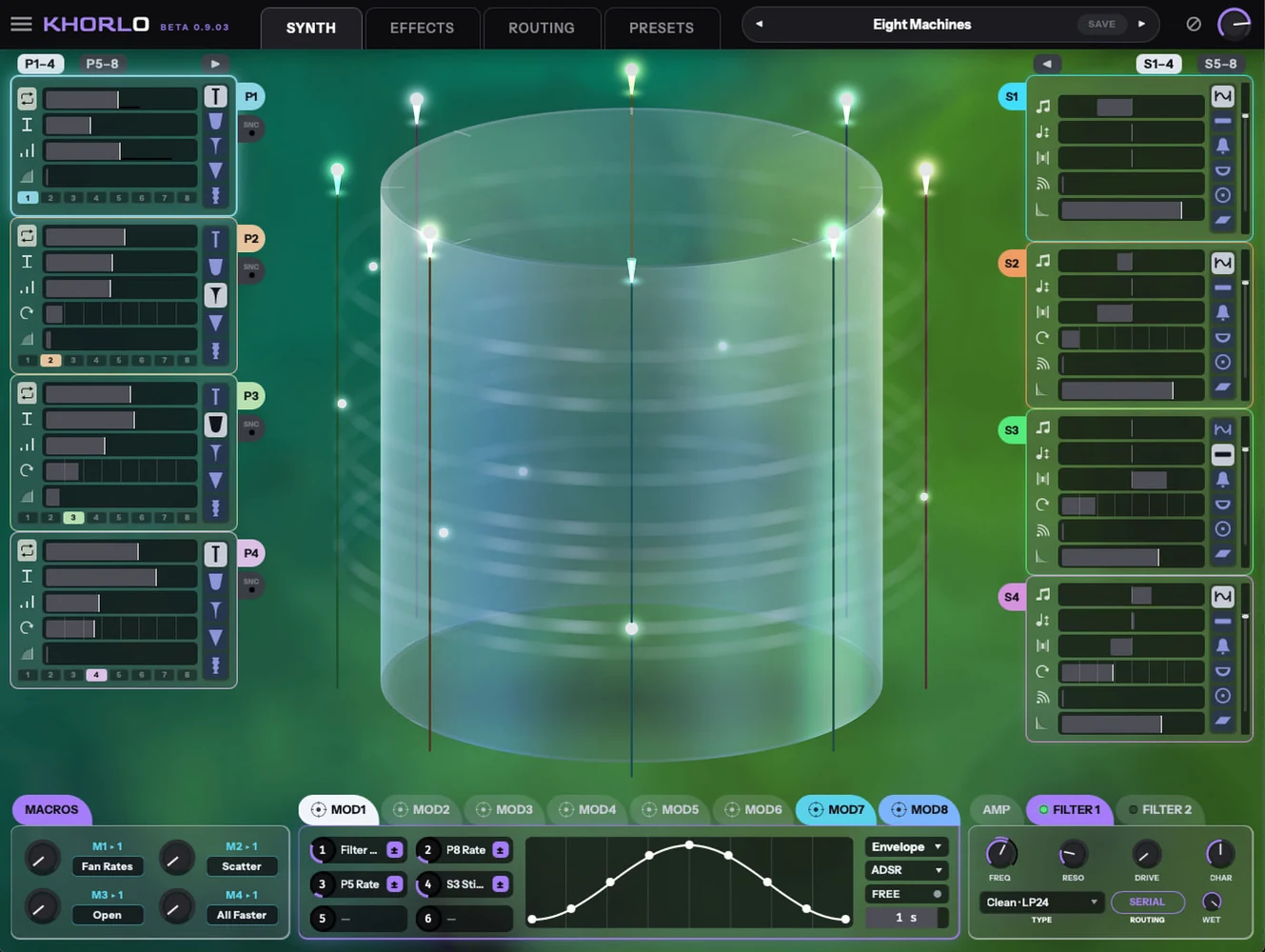Switch to the EFFECTS tab
This screenshot has height=952, width=1265.
(x=422, y=28)
